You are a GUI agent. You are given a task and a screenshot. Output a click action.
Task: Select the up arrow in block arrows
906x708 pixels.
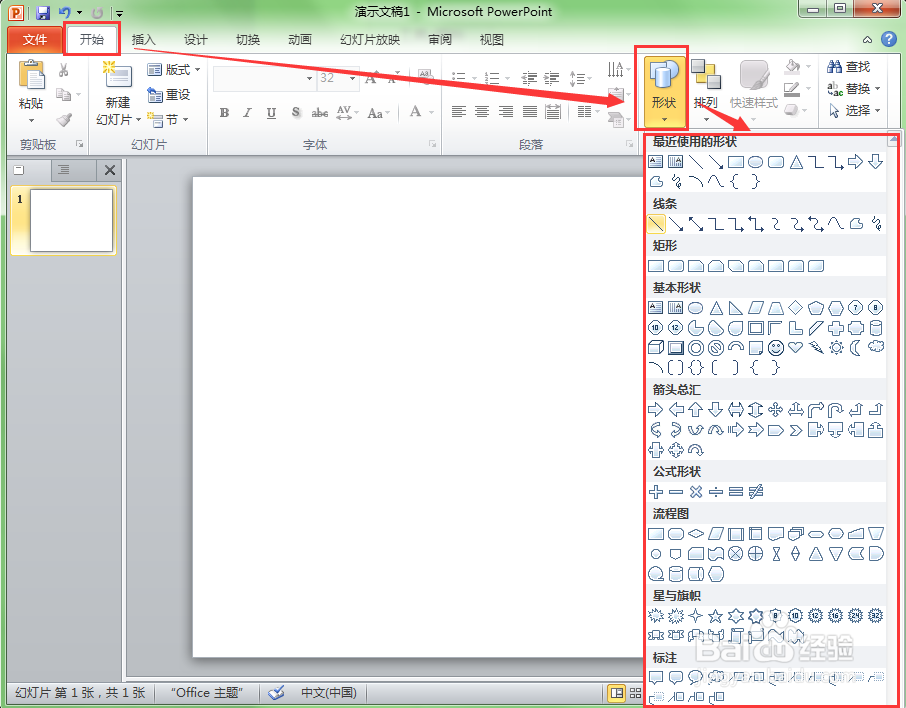coord(696,410)
